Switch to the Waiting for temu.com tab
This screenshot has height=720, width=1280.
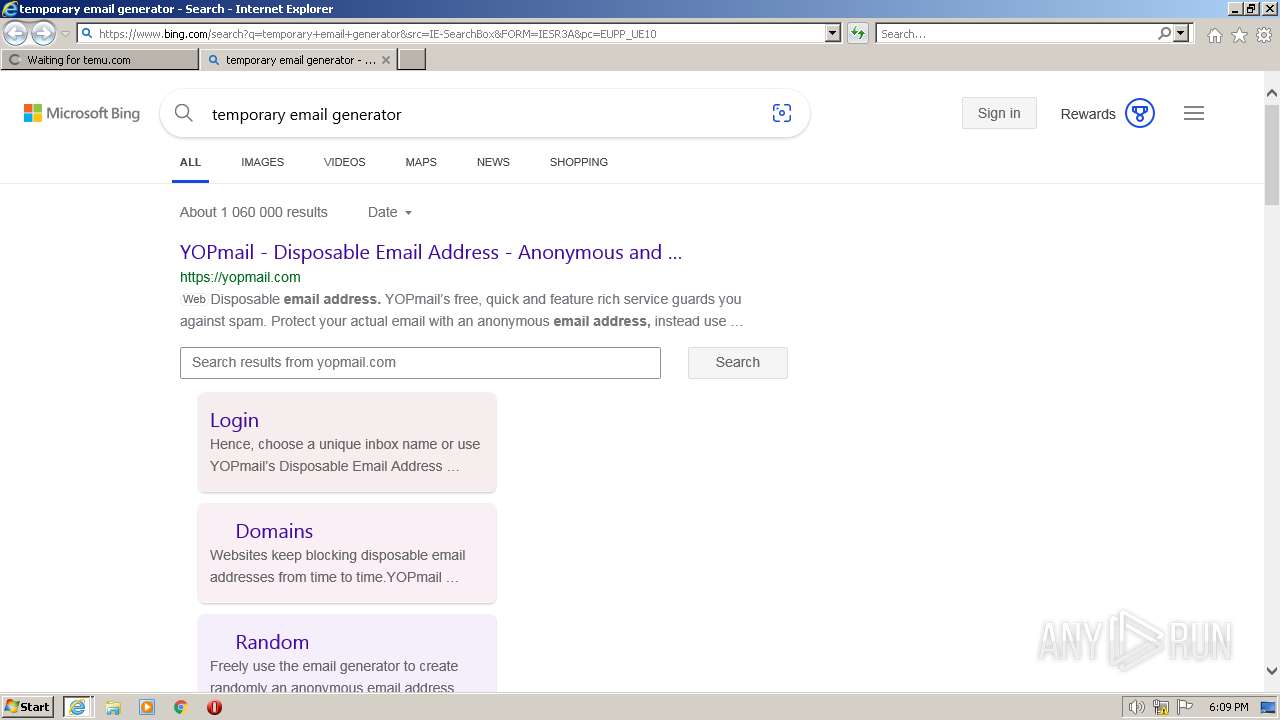click(100, 60)
